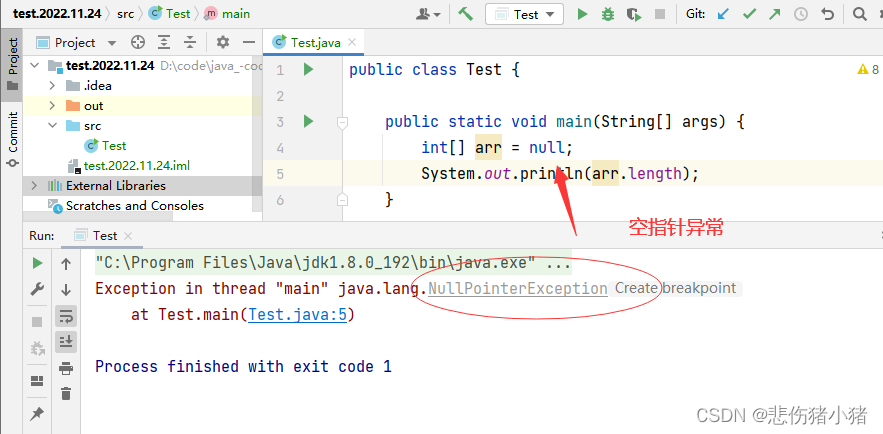Toggle Scroll to End in console
Image resolution: width=883 pixels, height=434 pixels.
(66, 342)
